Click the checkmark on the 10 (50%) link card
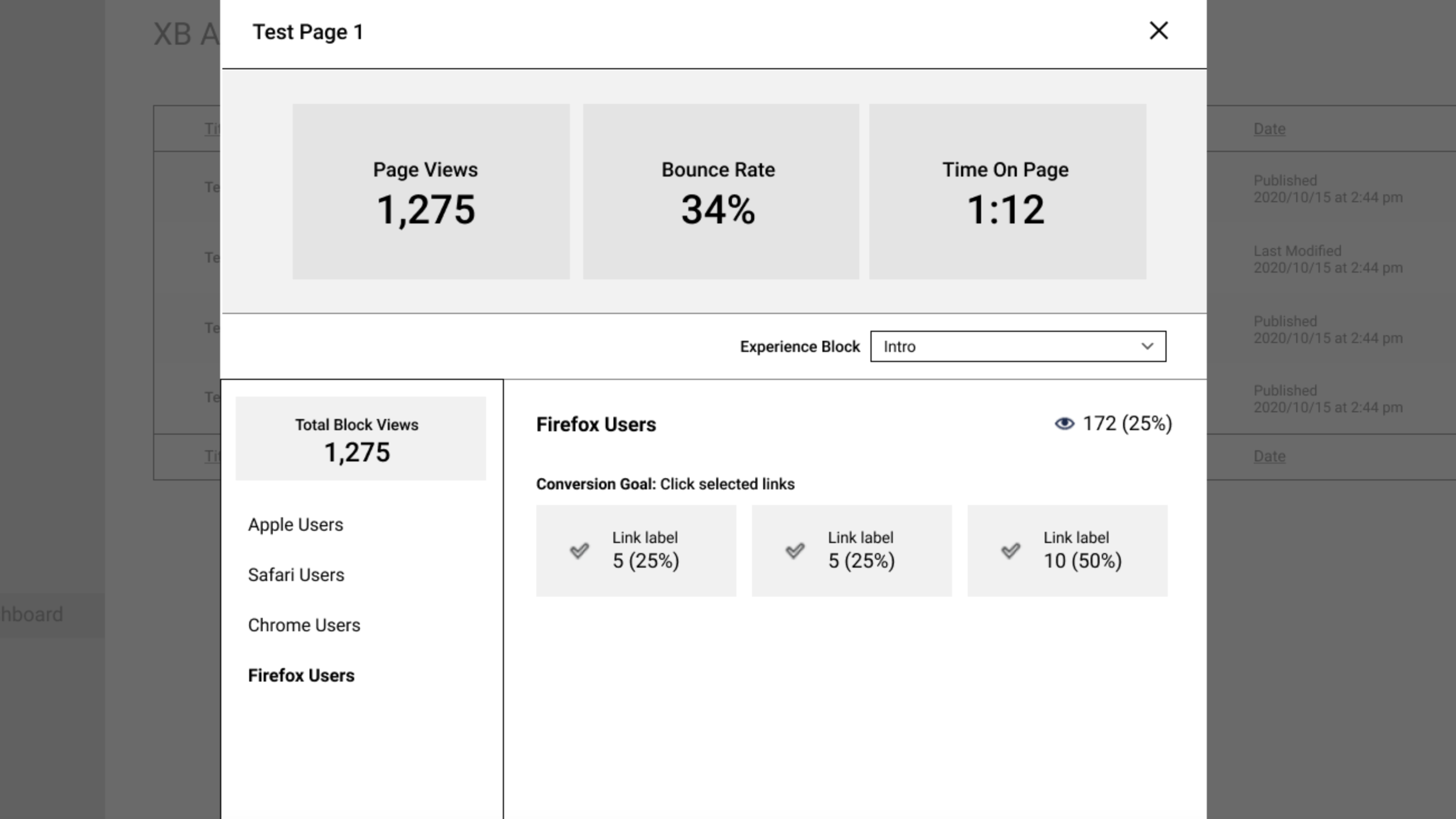The image size is (1456, 819). 1011,550
